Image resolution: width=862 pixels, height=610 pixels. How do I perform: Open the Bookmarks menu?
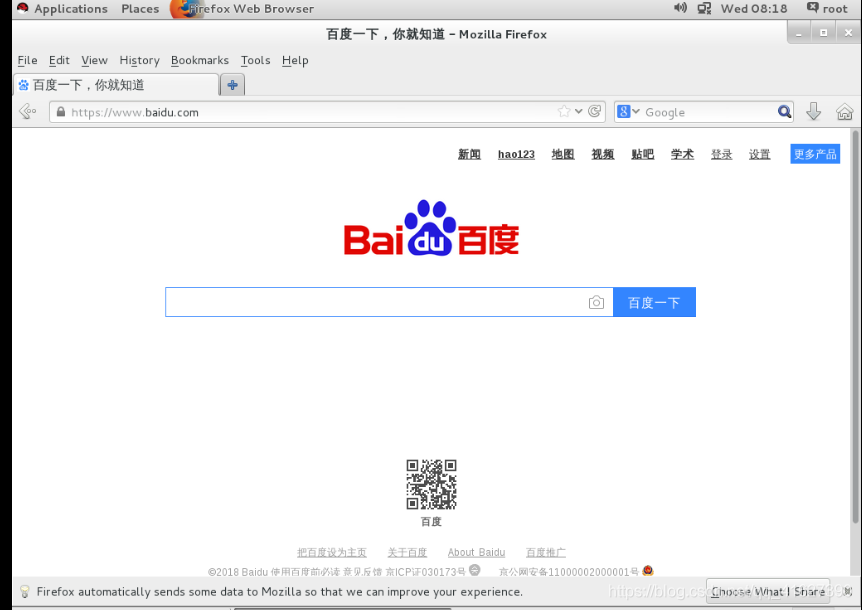point(200,60)
